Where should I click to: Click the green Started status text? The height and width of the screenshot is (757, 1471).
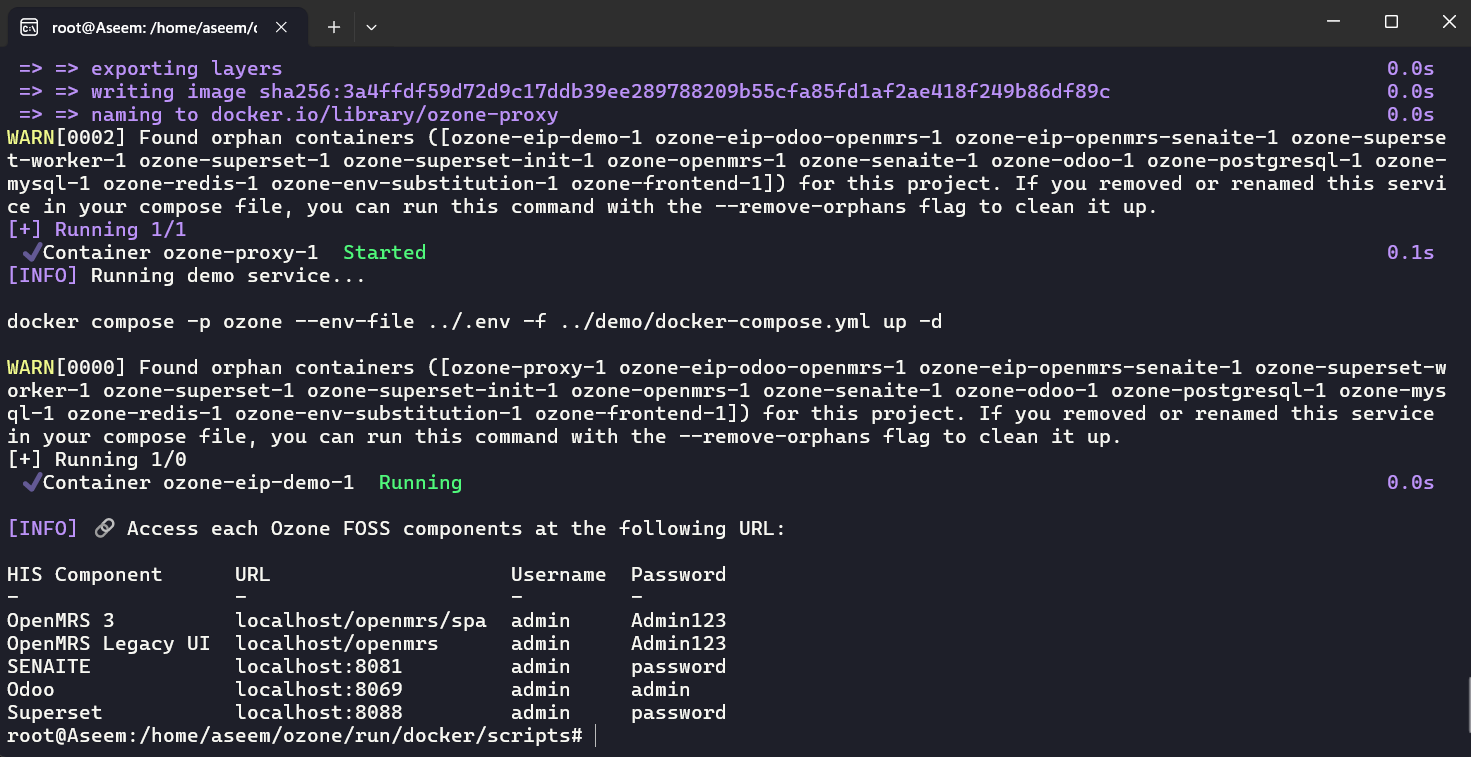[x=385, y=252]
